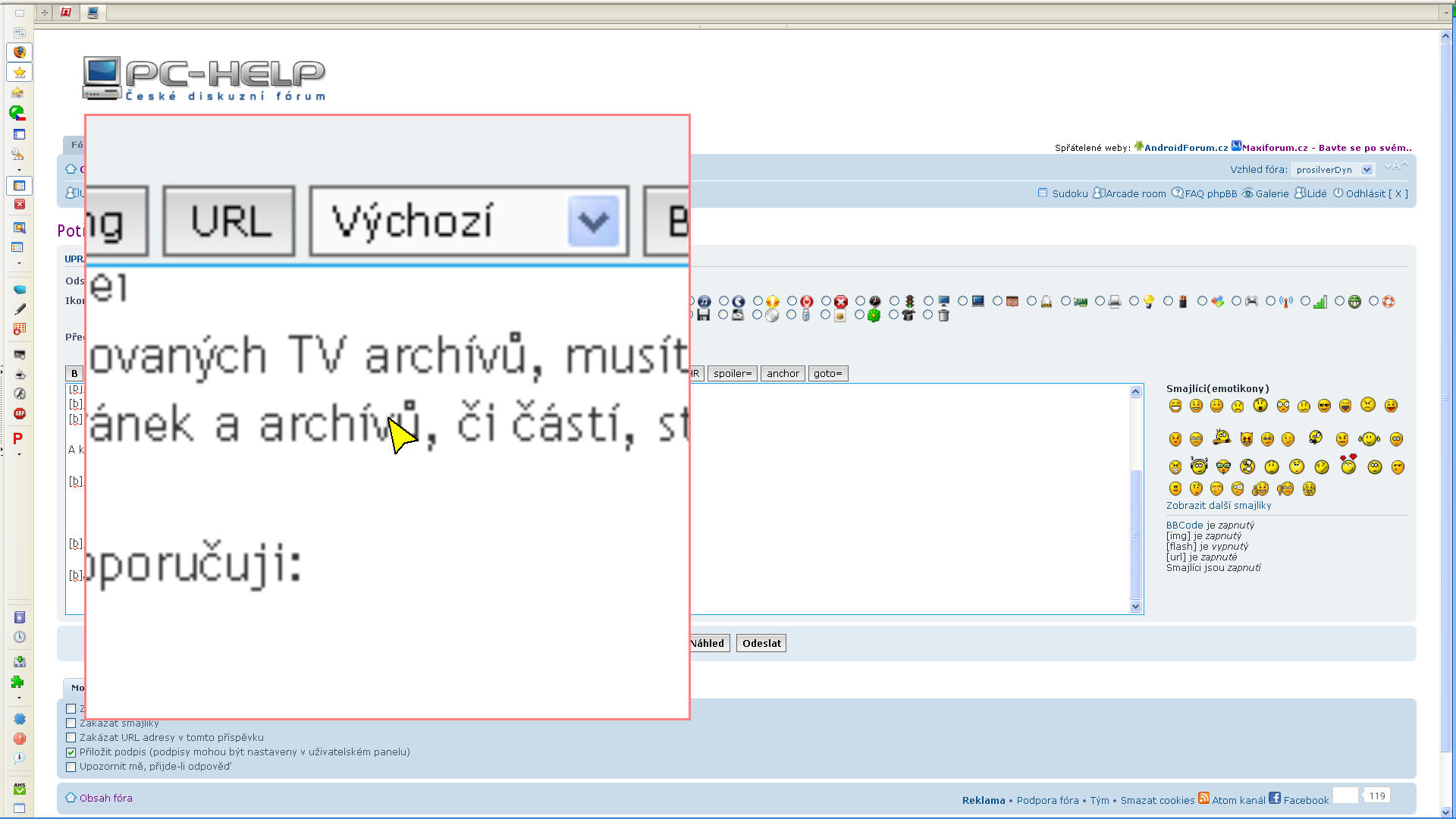The height and width of the screenshot is (819, 1456).
Task: Insert the thumbs-down smiley
Action: click(1285, 489)
